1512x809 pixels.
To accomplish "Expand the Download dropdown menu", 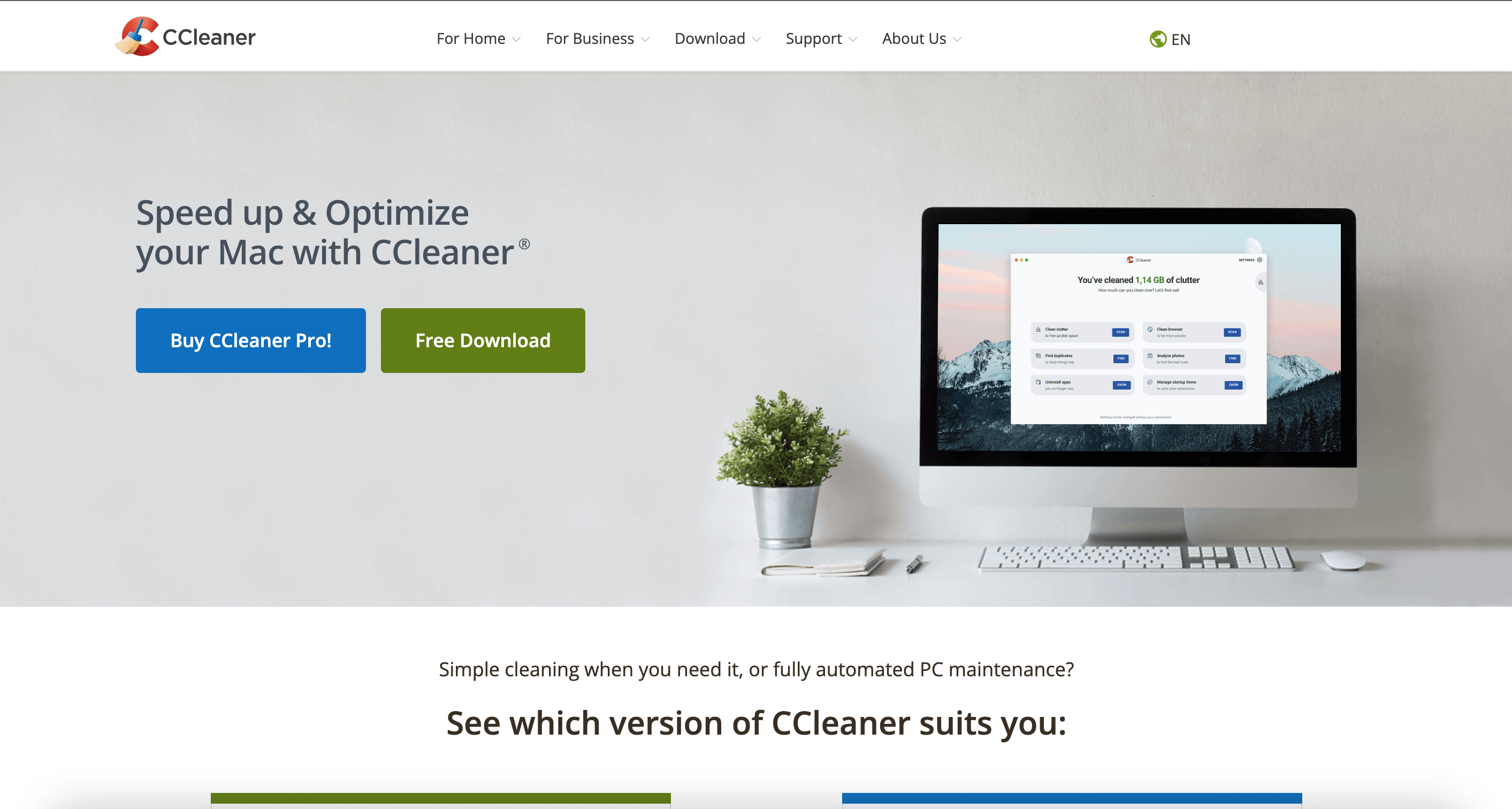I will [x=716, y=39].
